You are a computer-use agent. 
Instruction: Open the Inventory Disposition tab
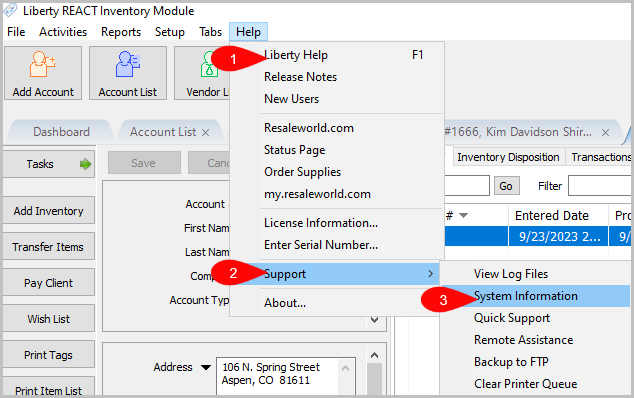click(x=508, y=157)
